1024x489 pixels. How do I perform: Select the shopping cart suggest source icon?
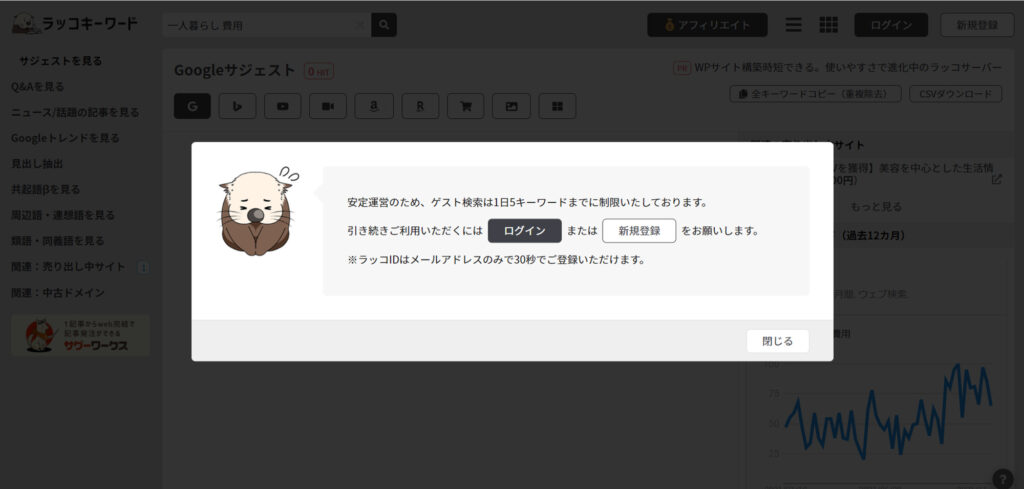click(466, 106)
